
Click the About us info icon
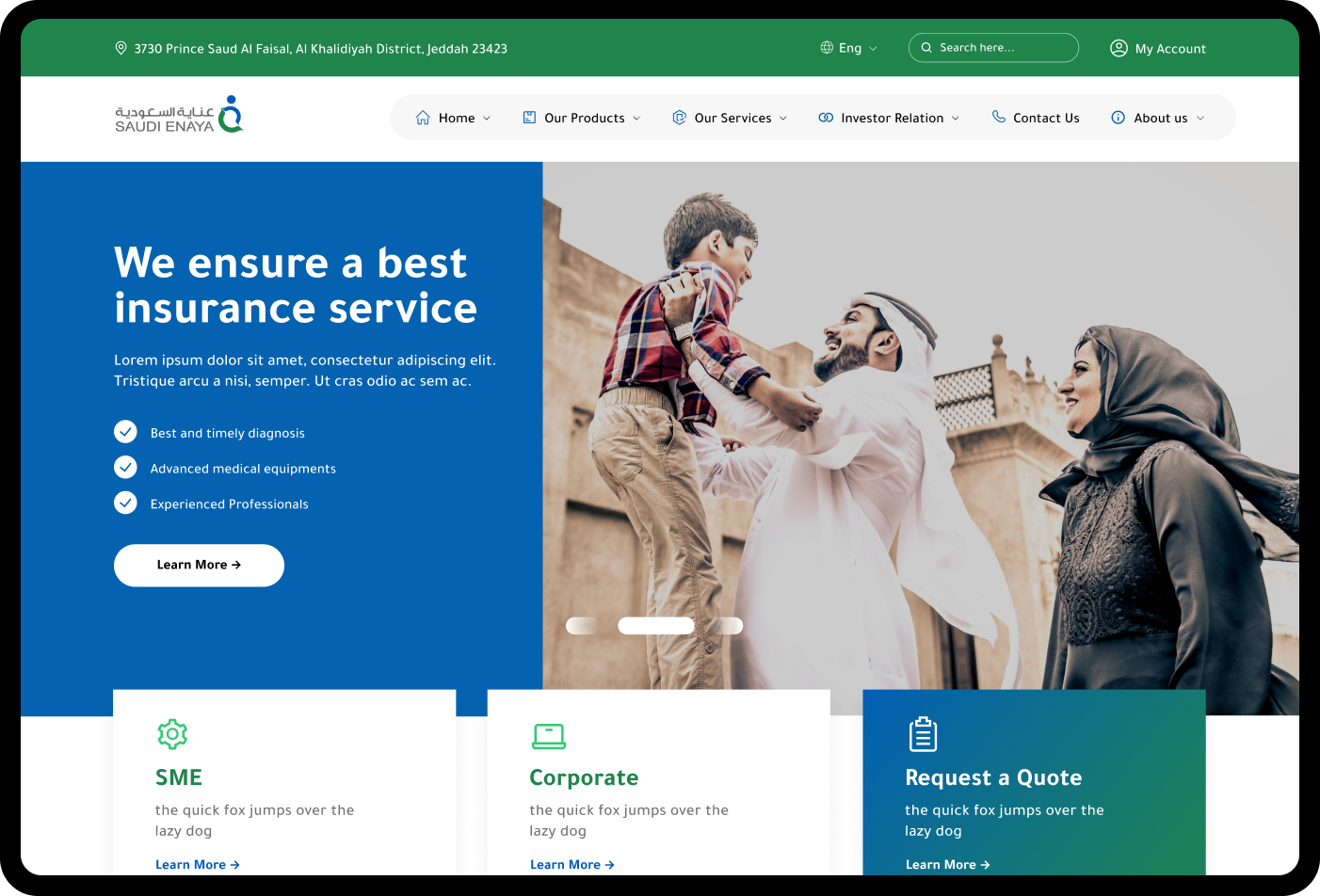coord(1118,118)
